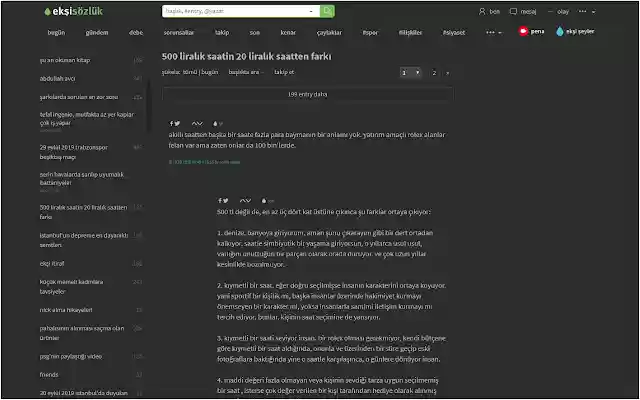Open the top-right account more-options dropdown

click(587, 12)
